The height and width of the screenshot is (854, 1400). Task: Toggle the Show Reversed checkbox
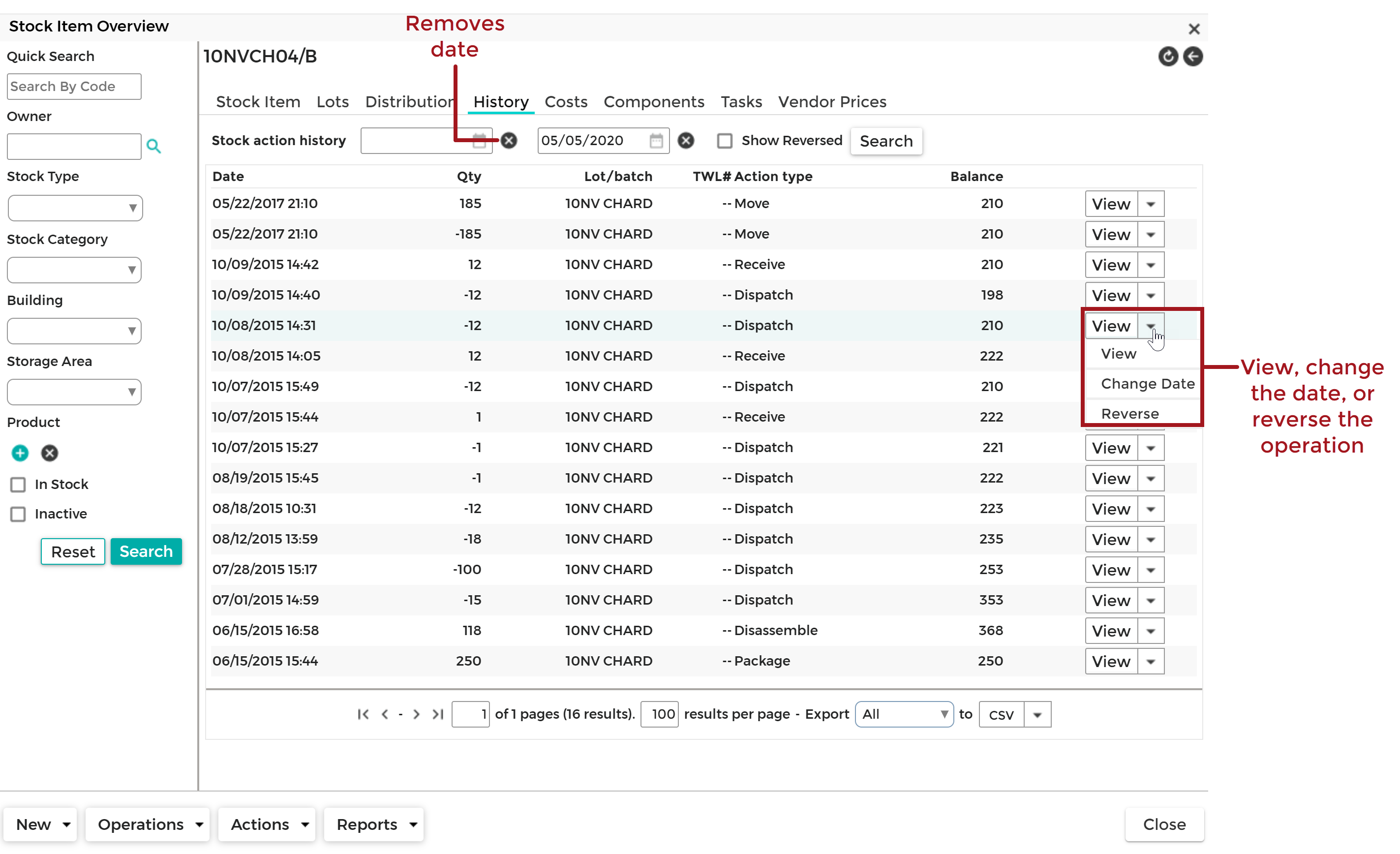click(x=725, y=141)
